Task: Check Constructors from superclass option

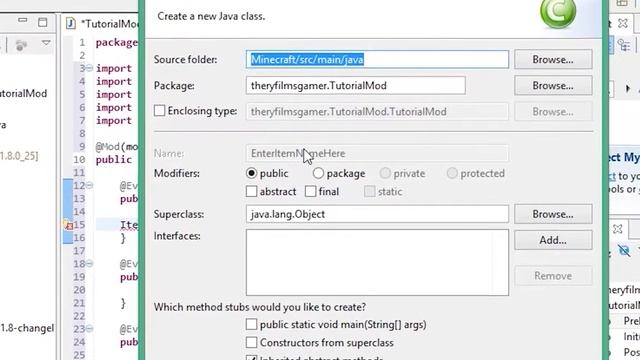Action: pyautogui.click(x=251, y=342)
